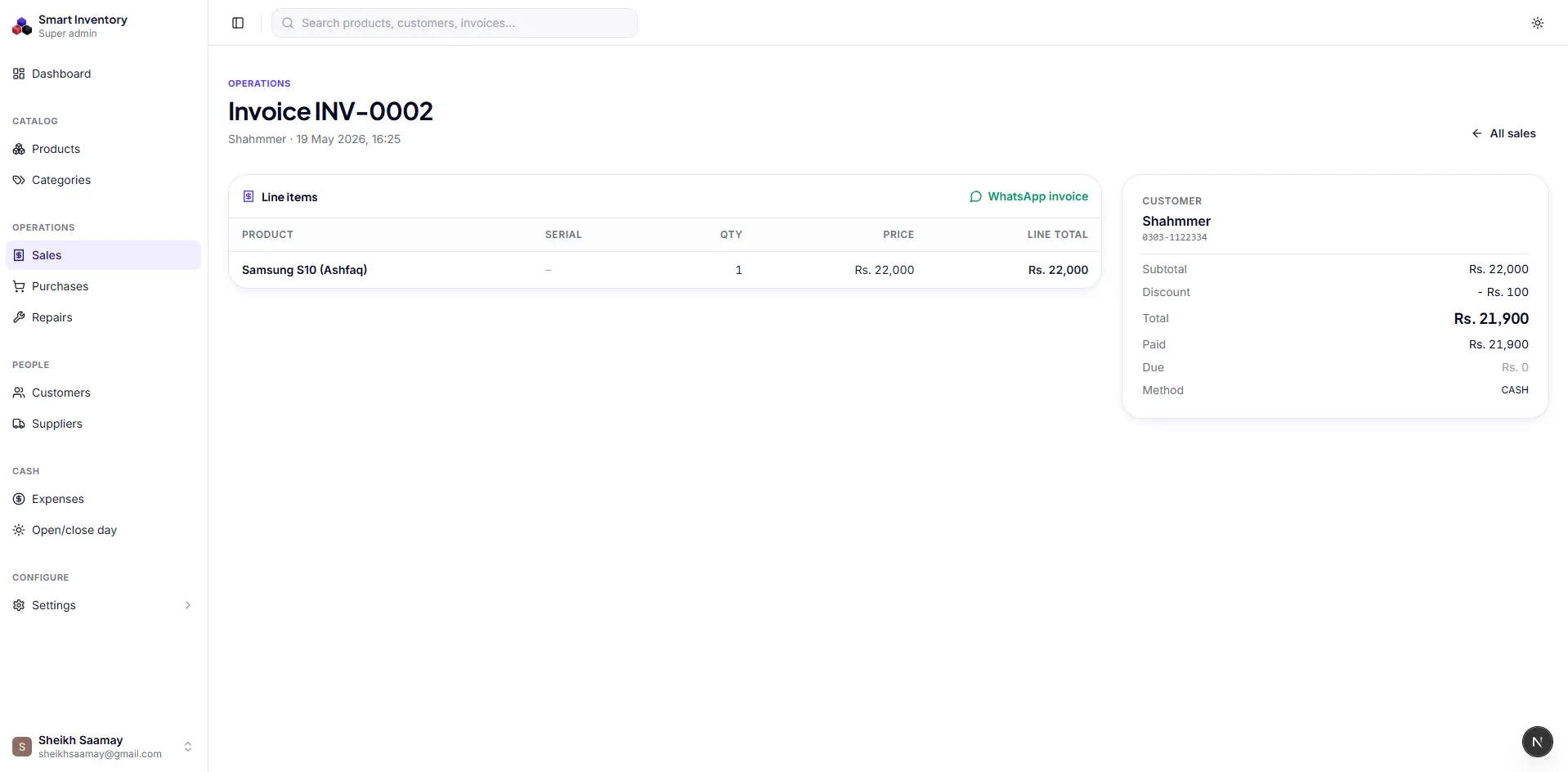Click the quantity value 1
This screenshot has width=1568, height=772.
738,270
